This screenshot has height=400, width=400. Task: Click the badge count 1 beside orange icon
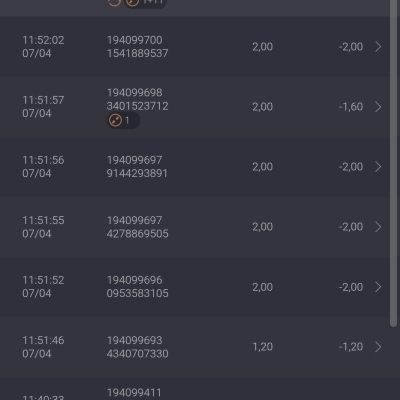[127, 120]
